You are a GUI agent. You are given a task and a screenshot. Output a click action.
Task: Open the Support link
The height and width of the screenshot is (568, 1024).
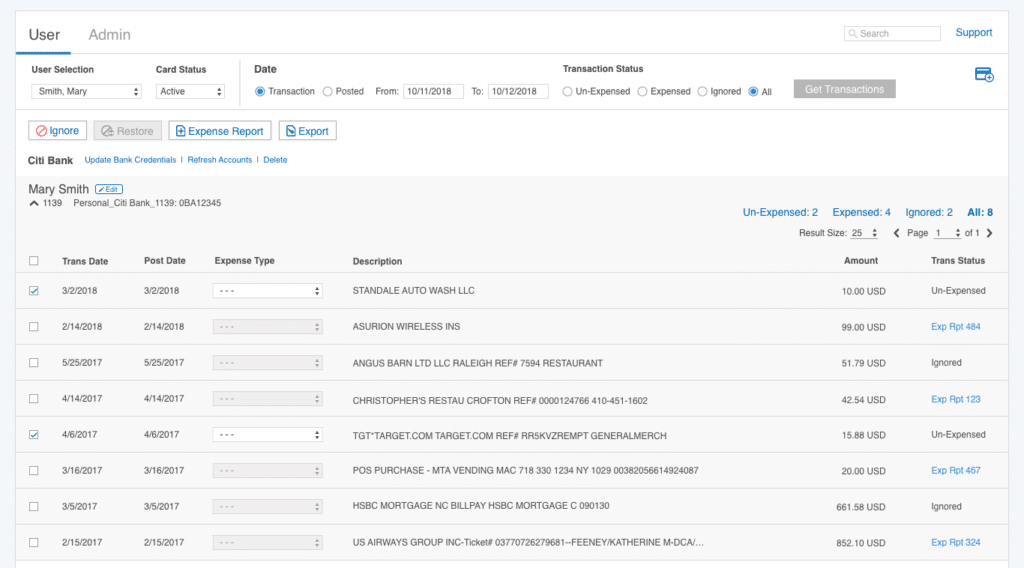974,33
